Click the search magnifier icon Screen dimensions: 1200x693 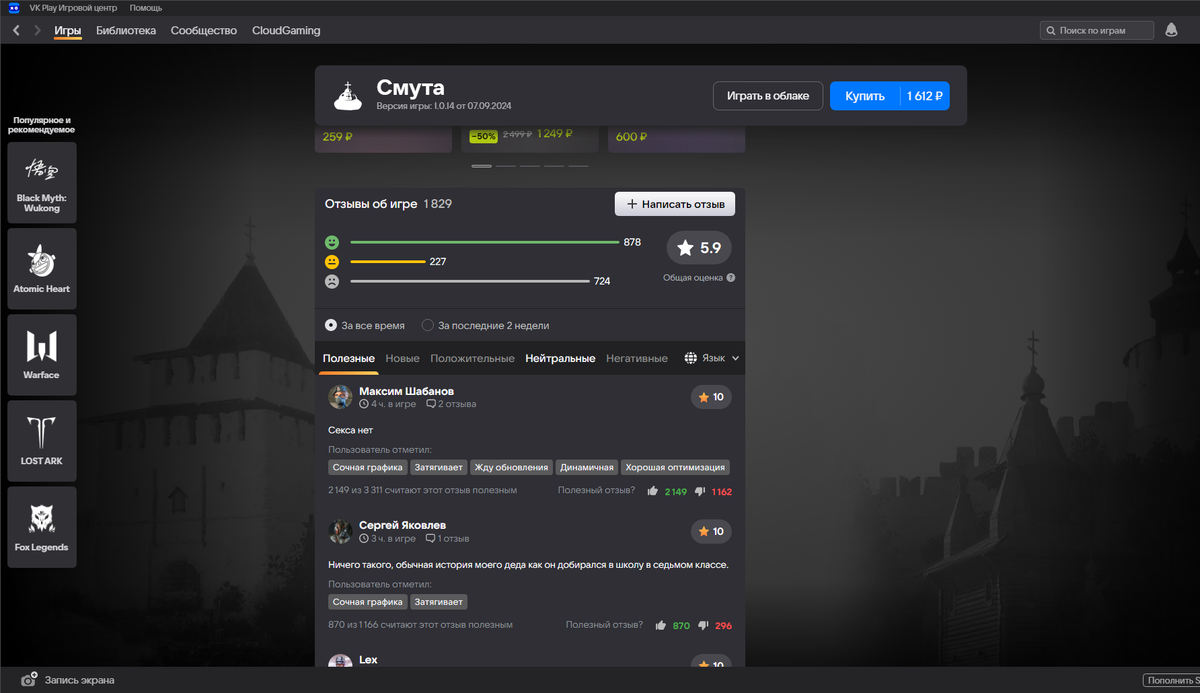pyautogui.click(x=1050, y=31)
